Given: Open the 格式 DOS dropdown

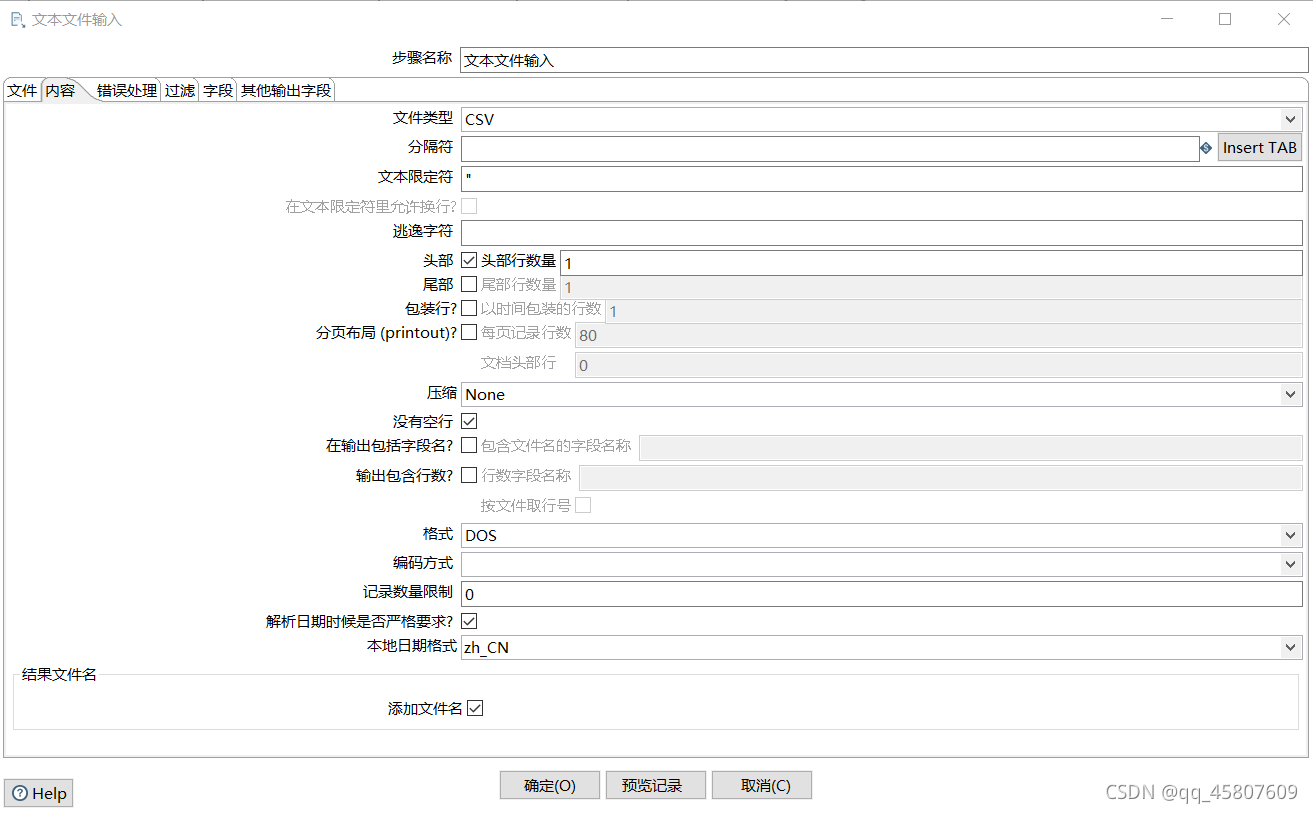Looking at the screenshot, I should click(x=882, y=535).
